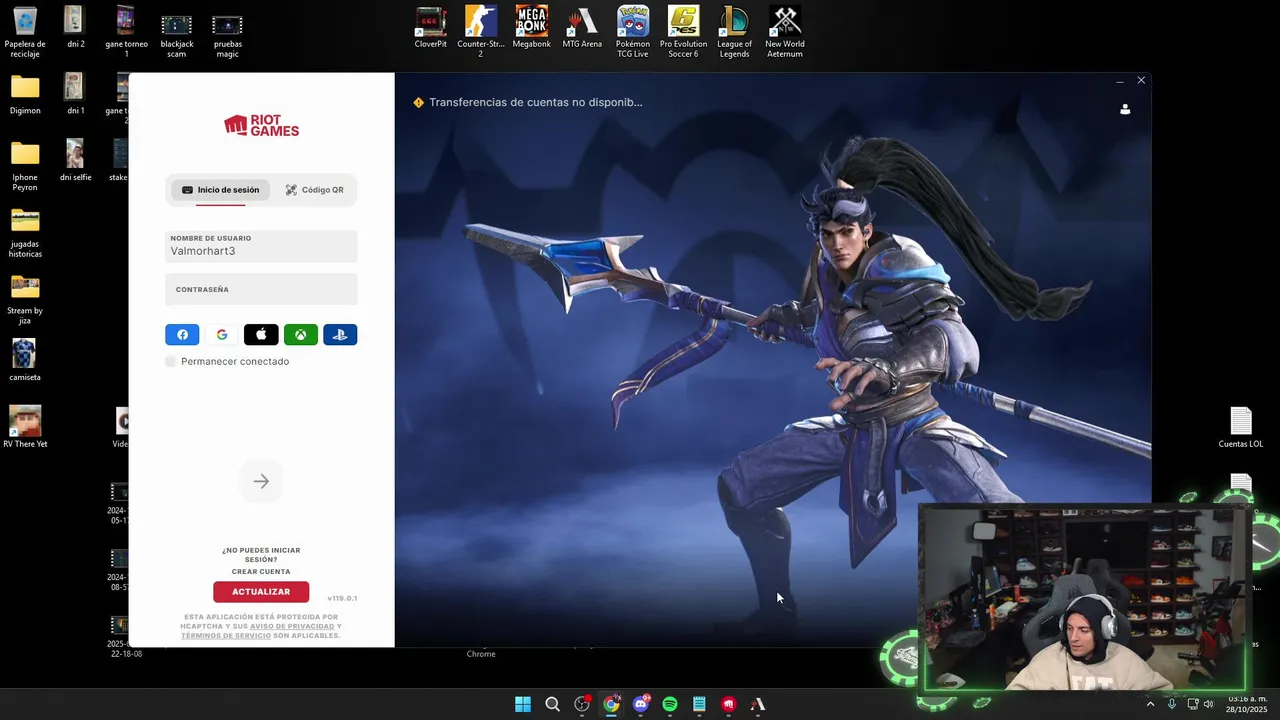1280x720 pixels.
Task: Select camiseta desktop file
Action: coord(25,361)
